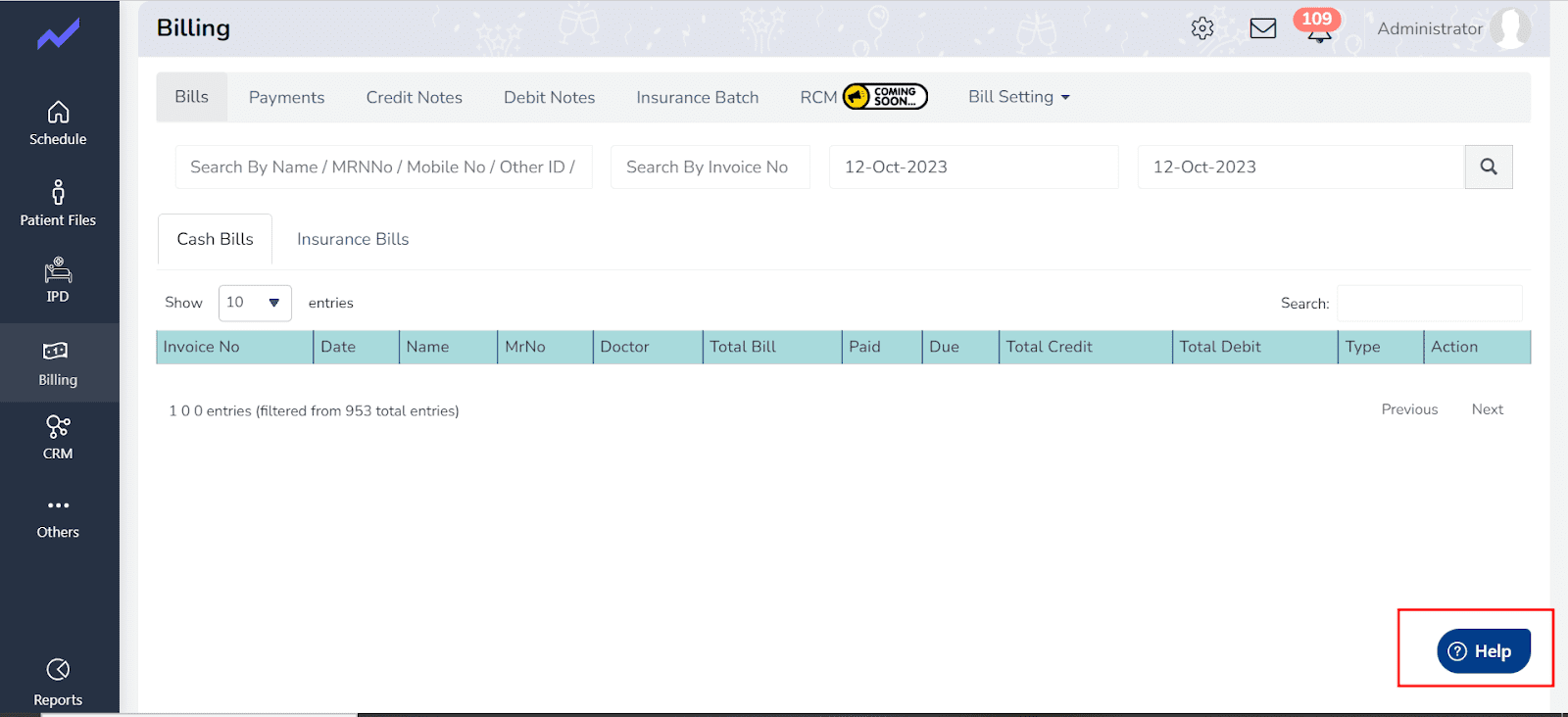Open the show entries count dropdown
Screen dimensions: 1568x717
(x=254, y=303)
